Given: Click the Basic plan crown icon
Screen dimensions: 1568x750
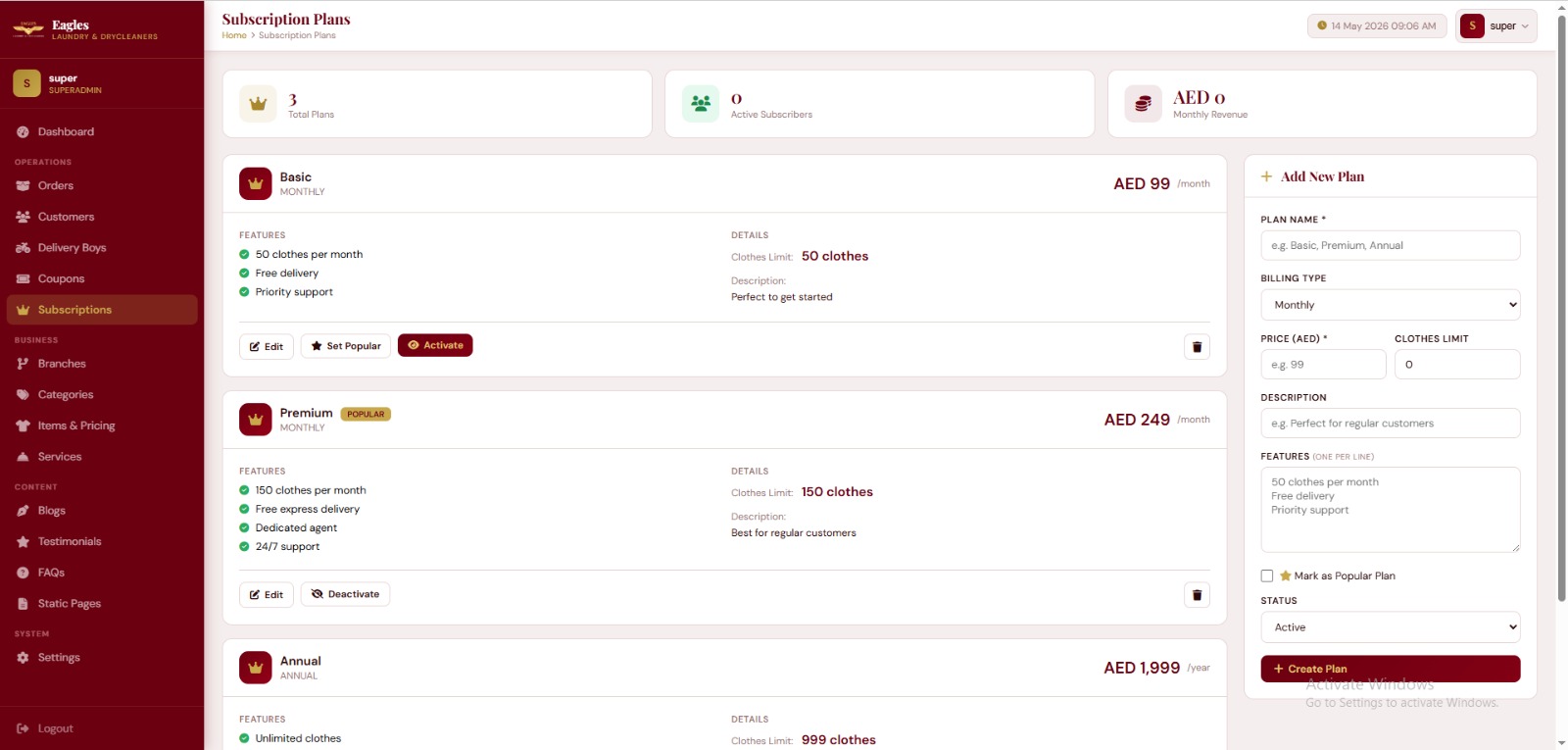Looking at the screenshot, I should [x=256, y=183].
